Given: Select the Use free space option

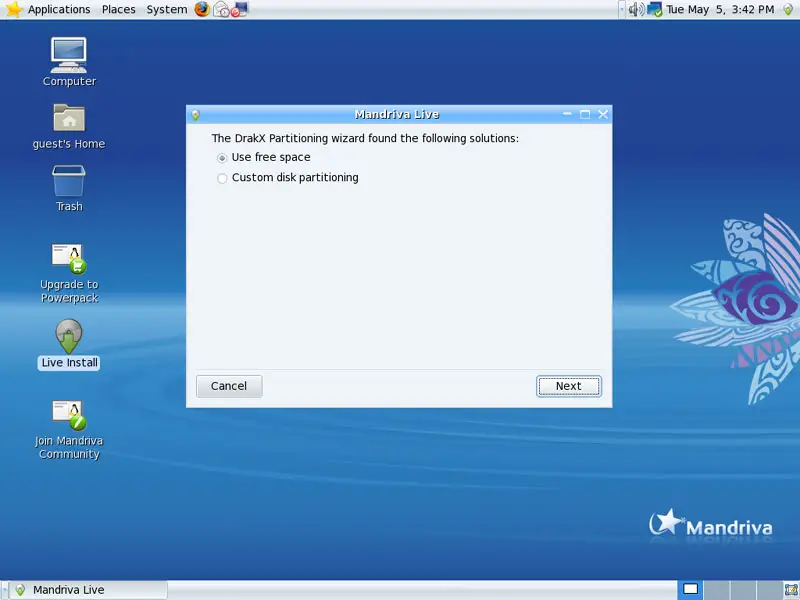Looking at the screenshot, I should tap(264, 158).
